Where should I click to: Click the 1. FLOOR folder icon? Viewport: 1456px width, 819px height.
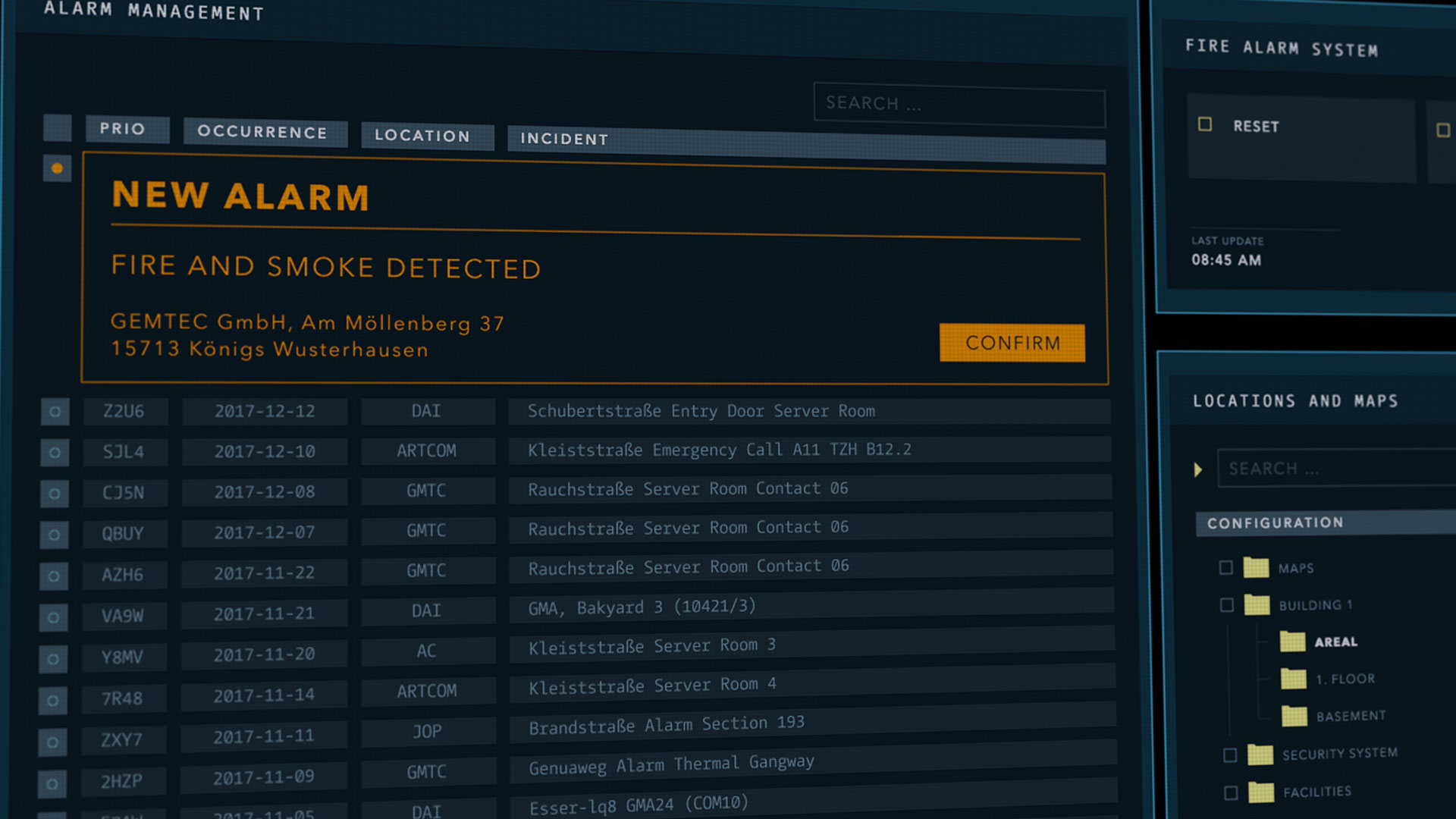1293,678
